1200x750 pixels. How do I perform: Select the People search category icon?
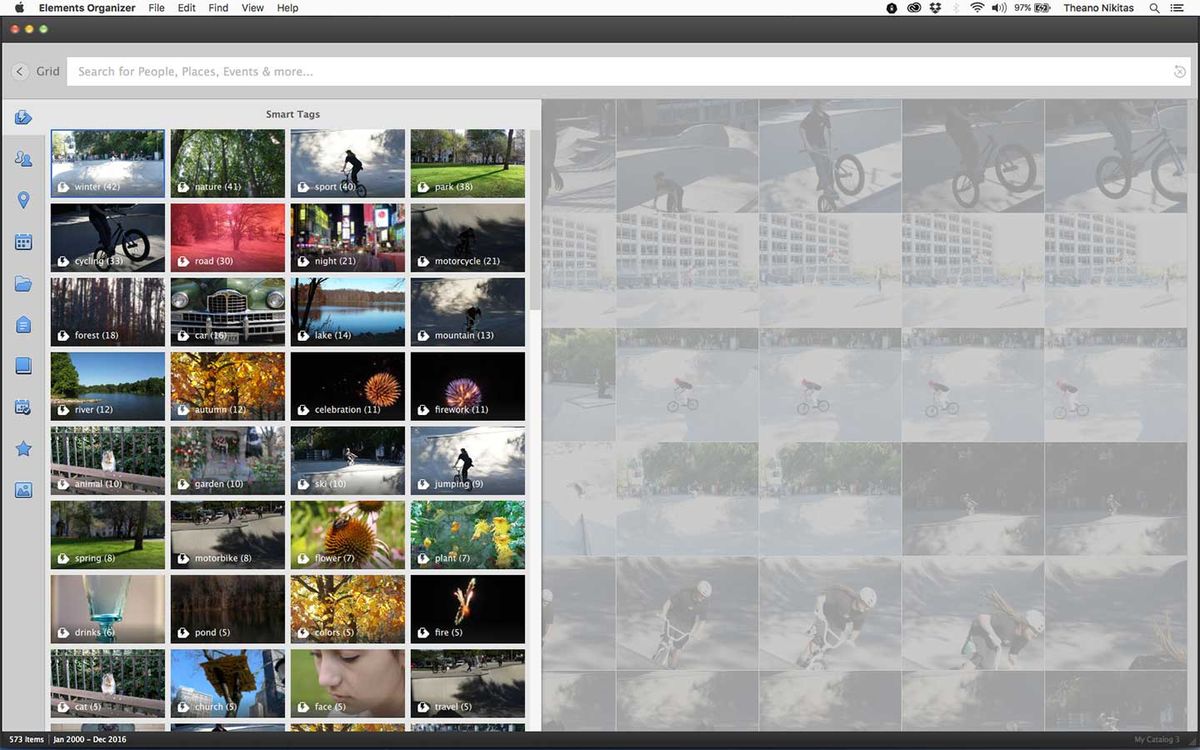[x=23, y=158]
